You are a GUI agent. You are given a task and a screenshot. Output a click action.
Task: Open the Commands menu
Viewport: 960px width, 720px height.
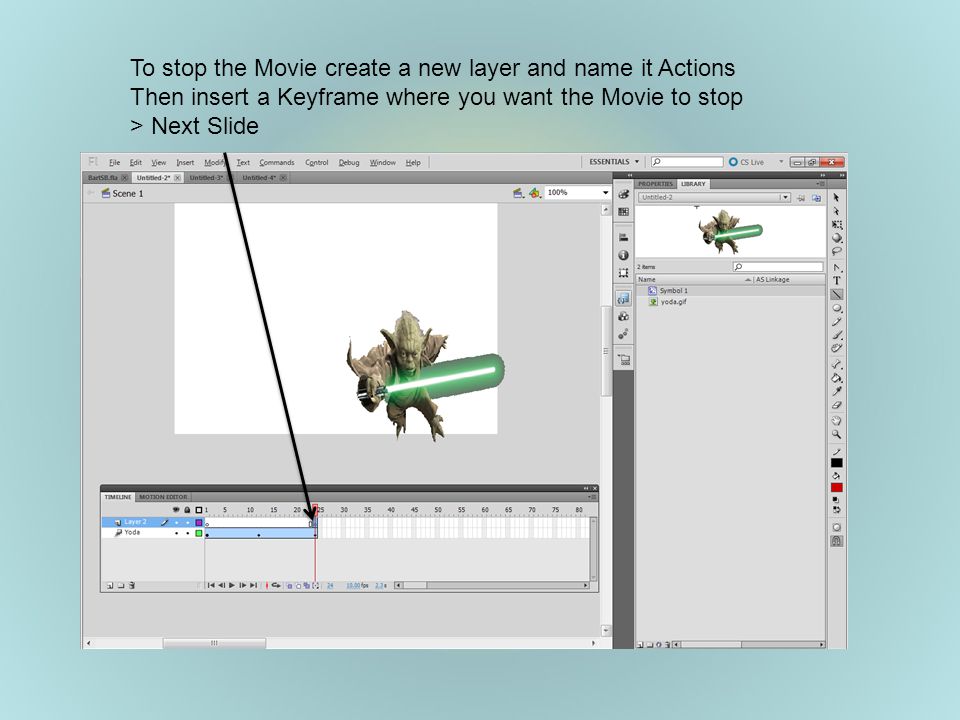tap(277, 162)
